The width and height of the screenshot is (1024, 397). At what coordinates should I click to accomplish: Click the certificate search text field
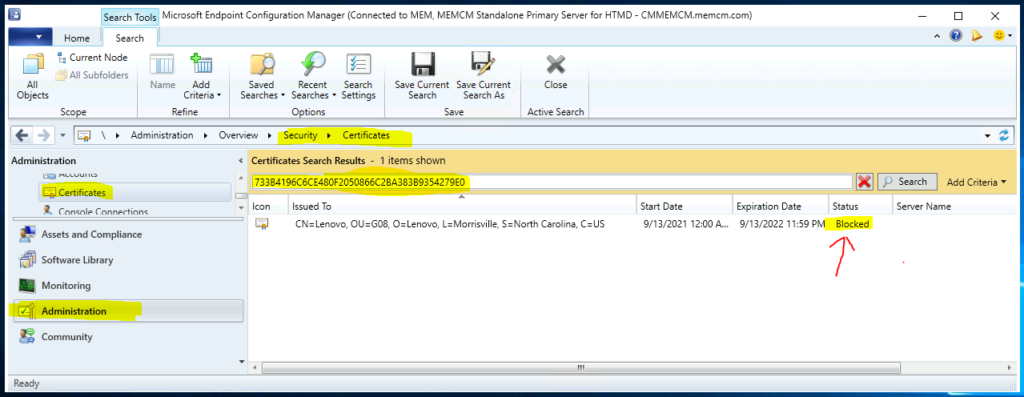pos(552,182)
